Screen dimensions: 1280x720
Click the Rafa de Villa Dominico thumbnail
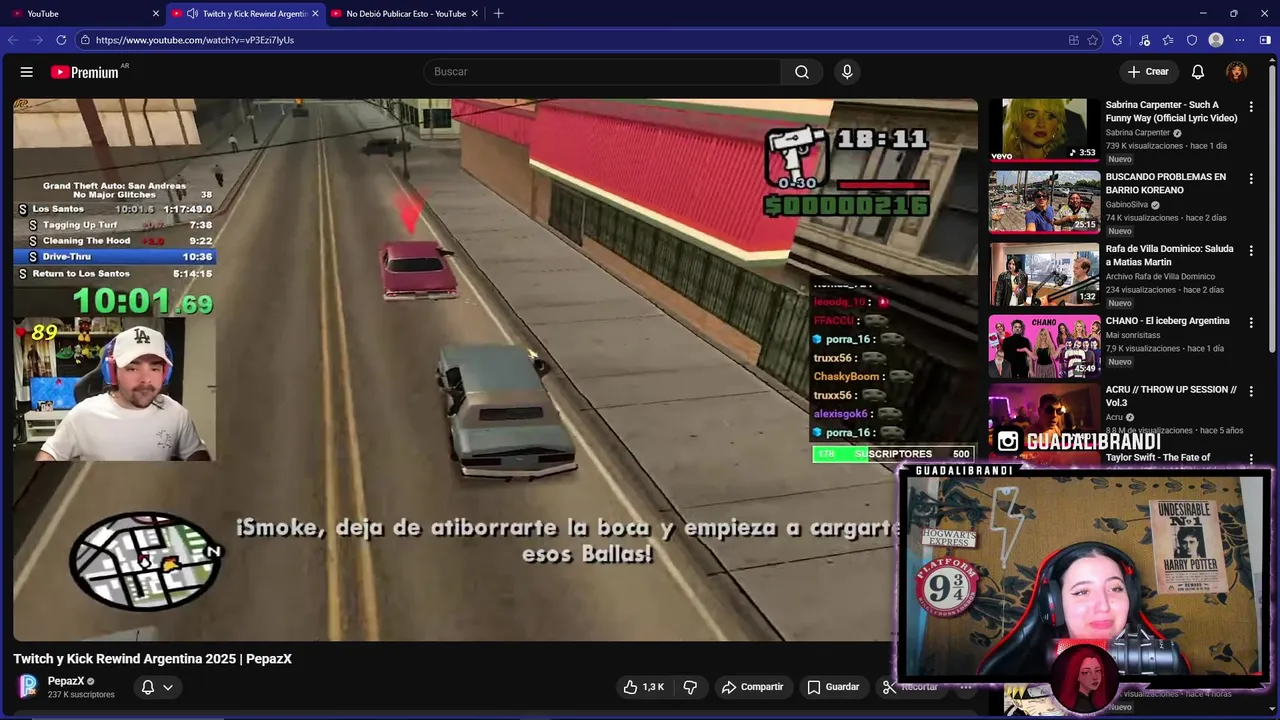[1044, 274]
